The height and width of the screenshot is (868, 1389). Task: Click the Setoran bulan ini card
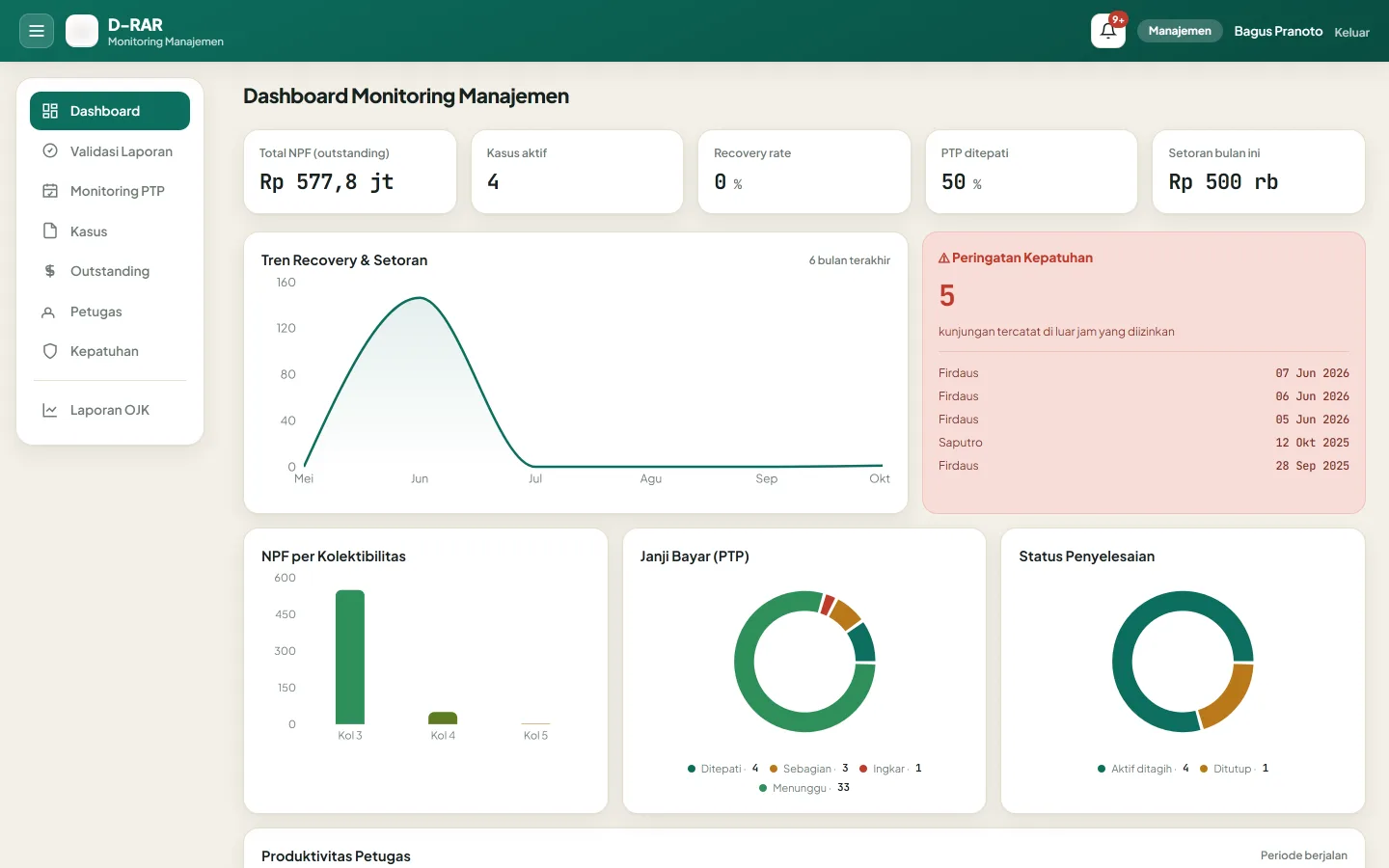coord(1259,172)
